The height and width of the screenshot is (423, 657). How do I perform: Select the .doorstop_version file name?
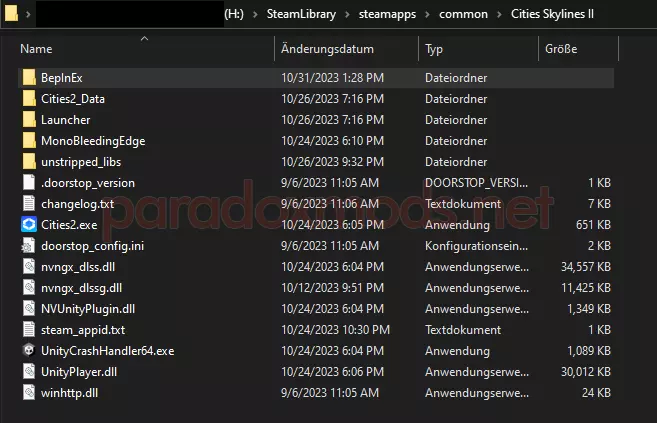[88, 183]
